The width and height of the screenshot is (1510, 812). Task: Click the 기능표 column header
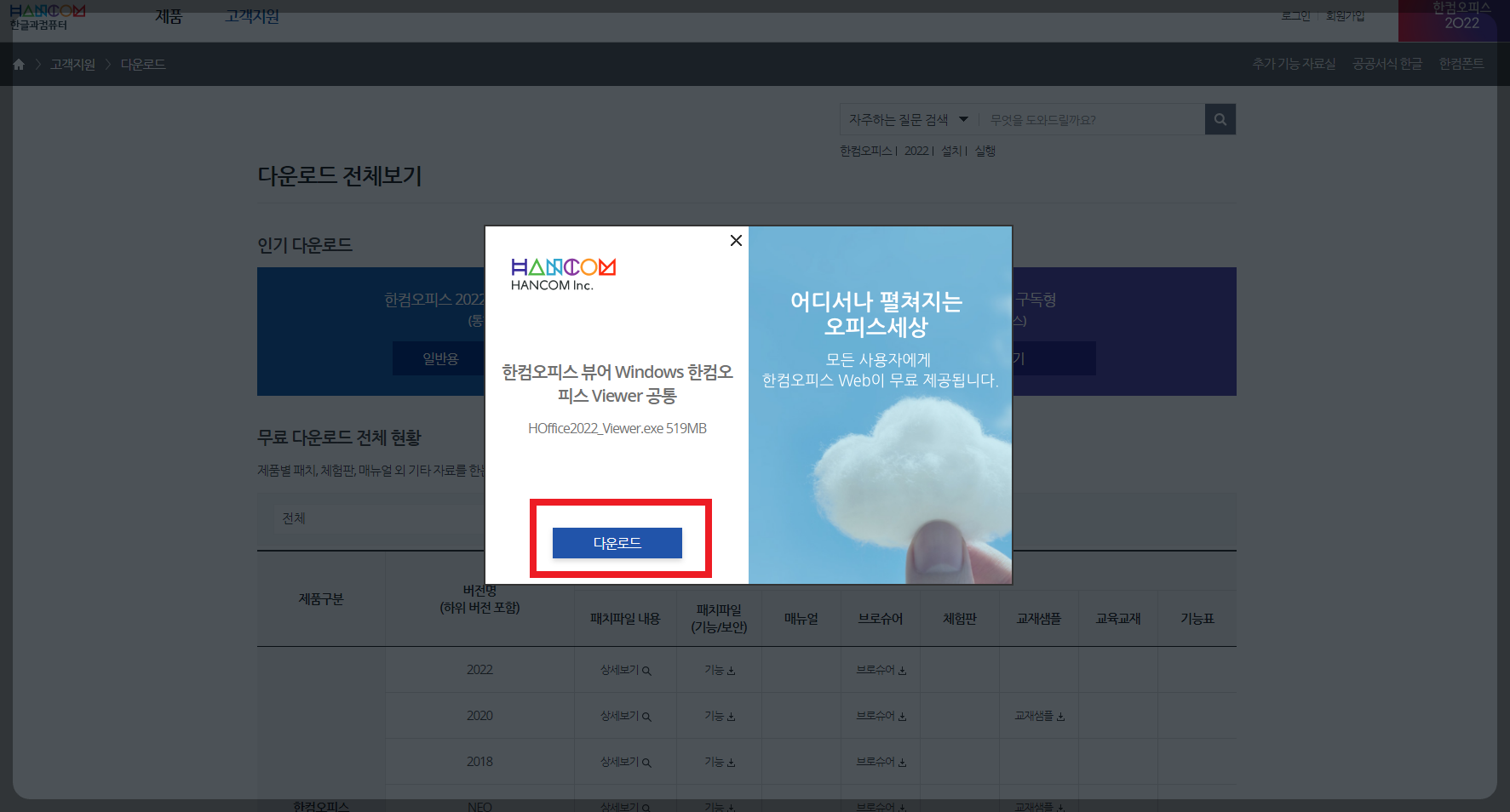1197,619
